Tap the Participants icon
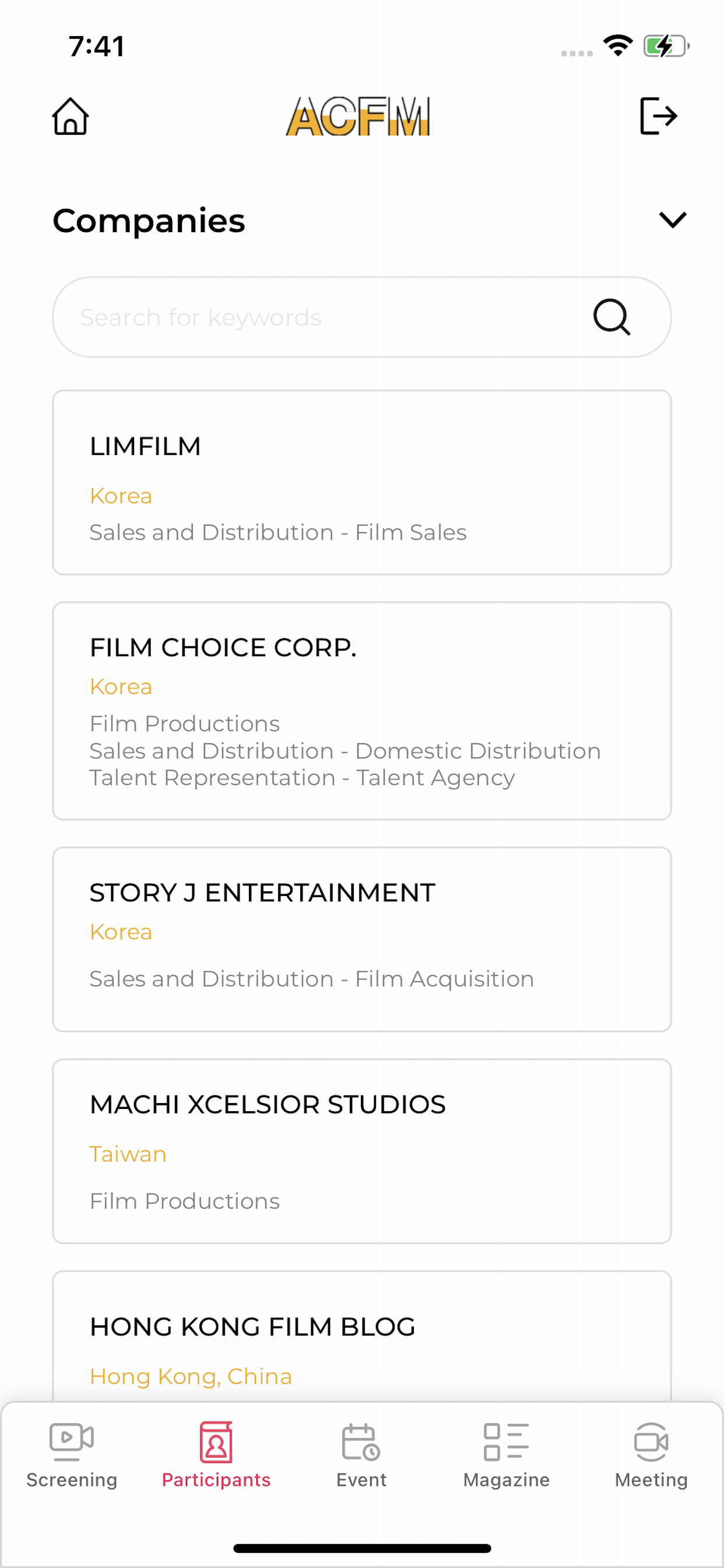Viewport: 724px width, 1568px height. point(217,1442)
